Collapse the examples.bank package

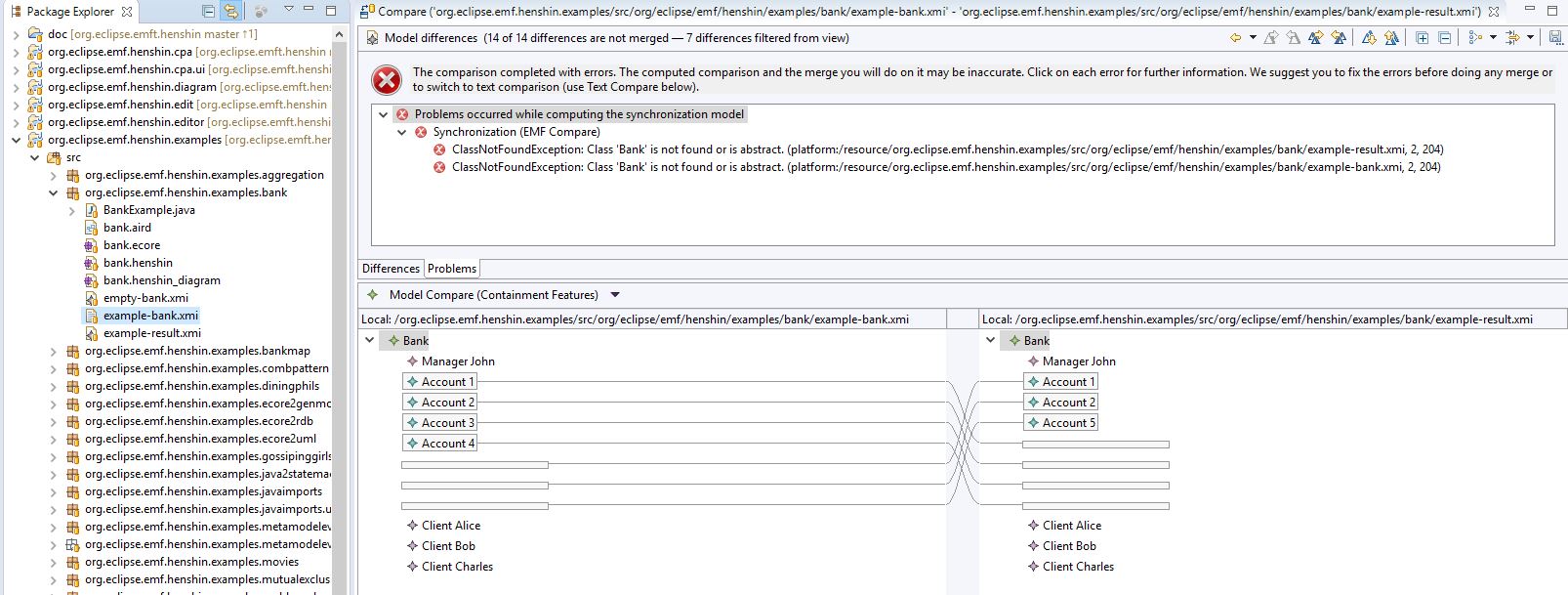(53, 192)
